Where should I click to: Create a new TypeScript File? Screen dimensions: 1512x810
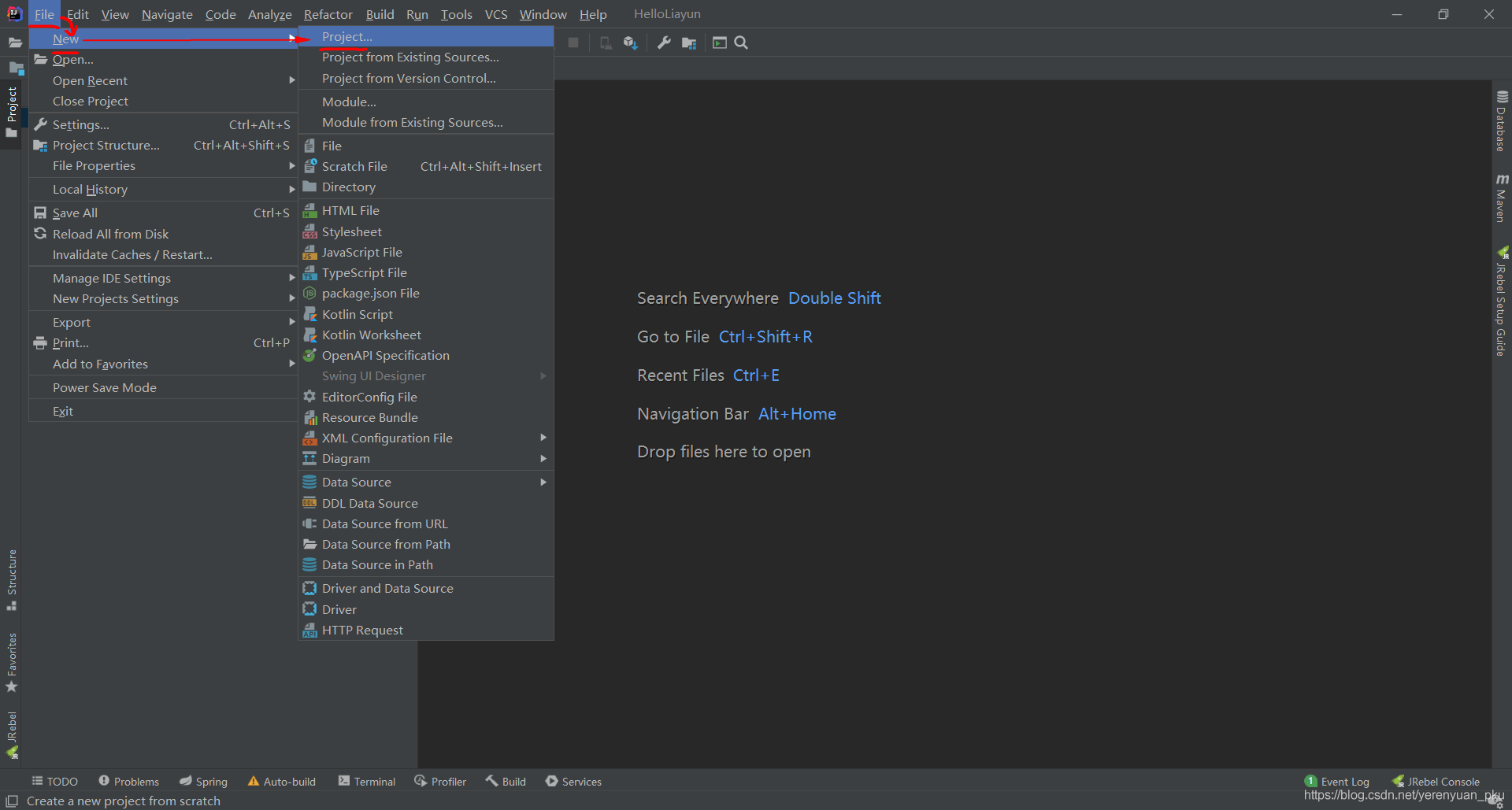click(x=426, y=272)
